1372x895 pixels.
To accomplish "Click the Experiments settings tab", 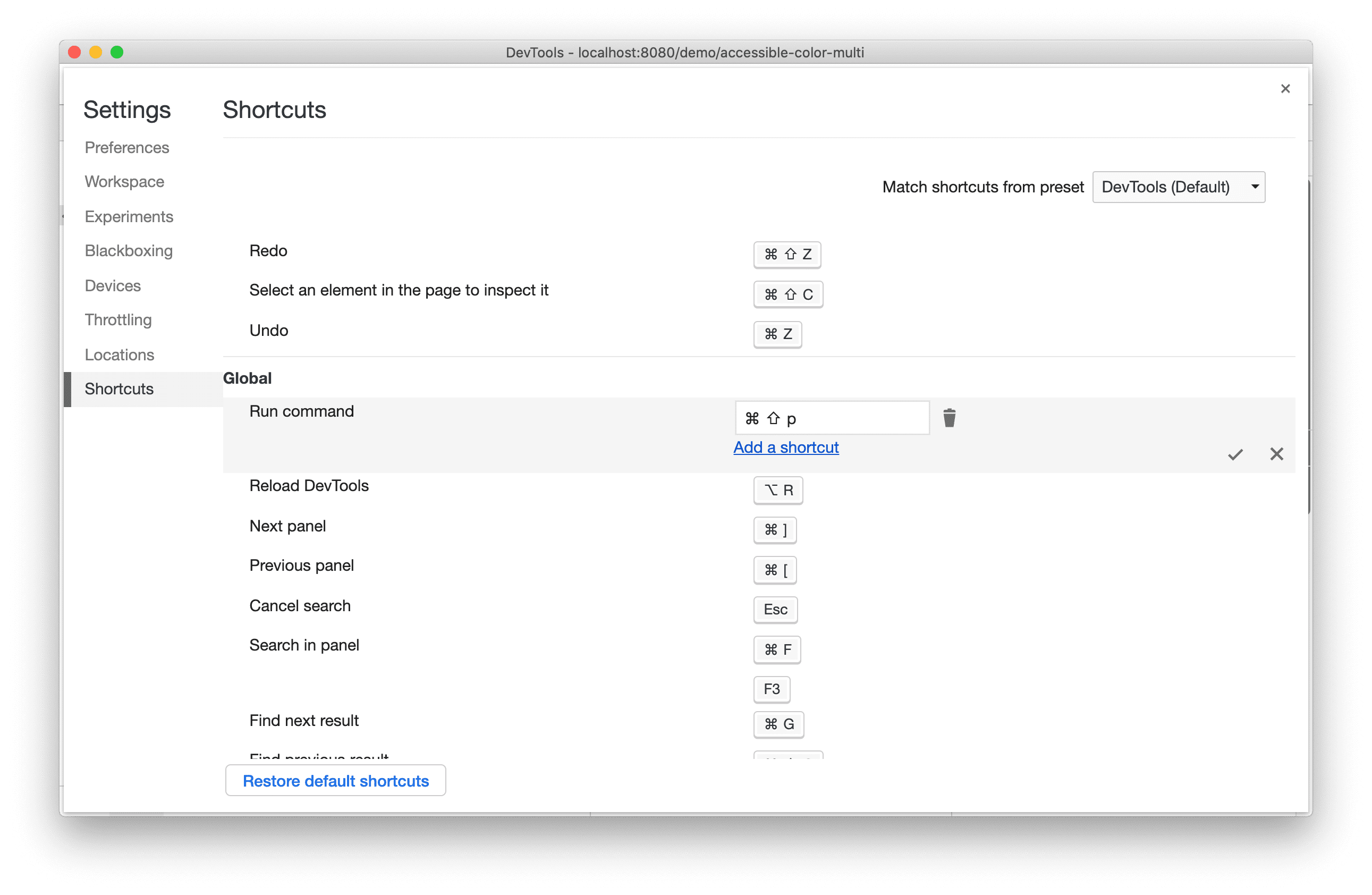I will pyautogui.click(x=129, y=216).
